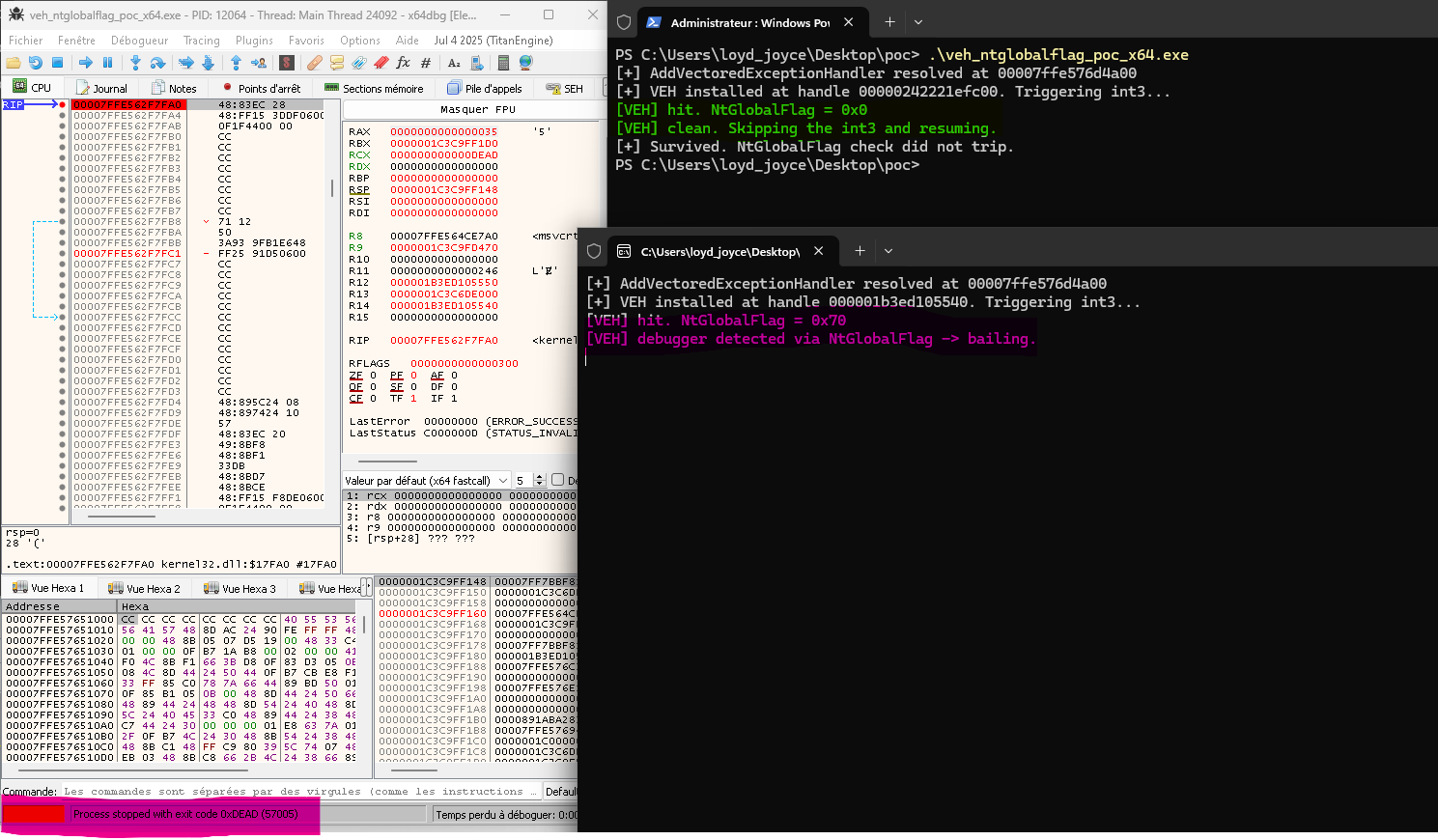Open the Tracing menu

click(202, 41)
